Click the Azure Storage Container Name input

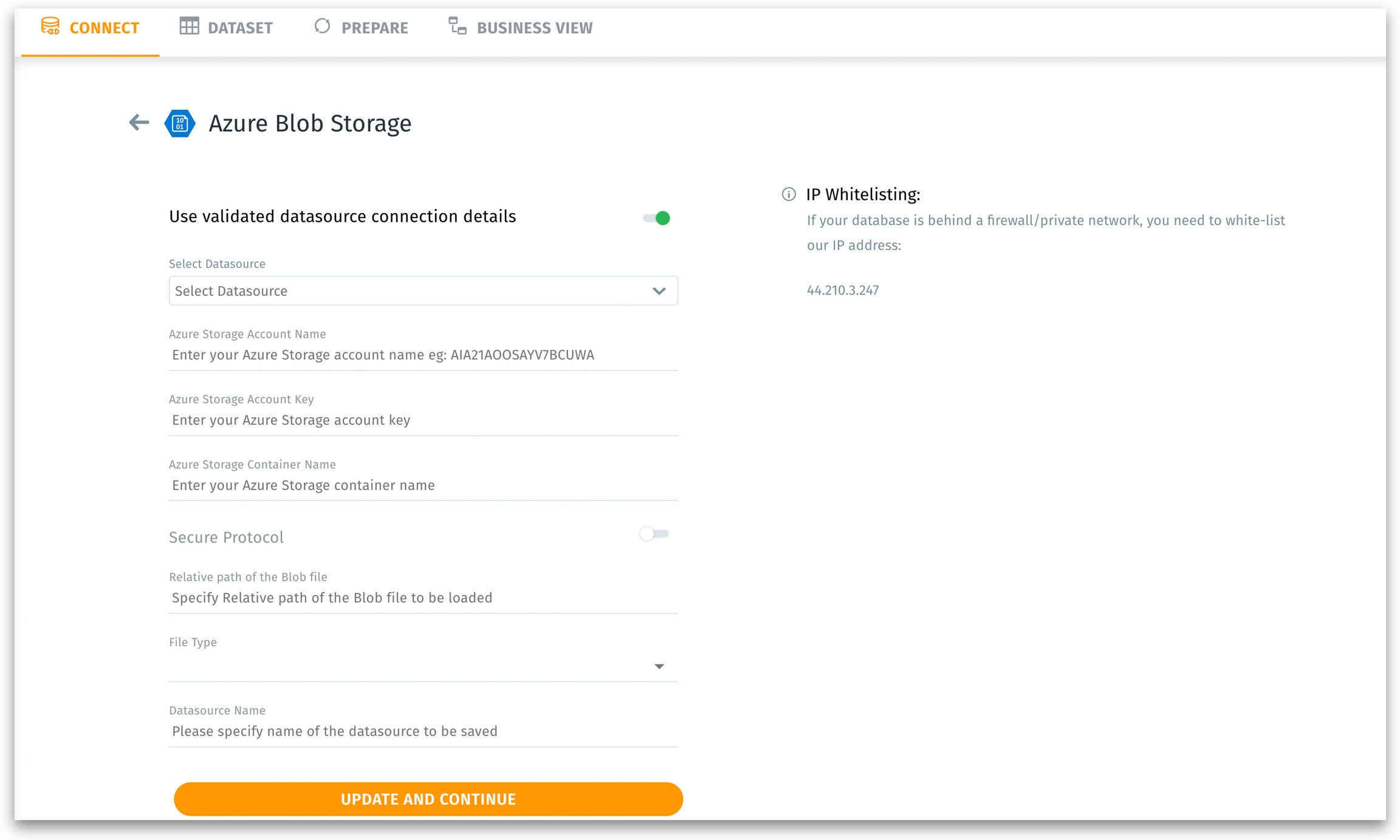coord(423,485)
